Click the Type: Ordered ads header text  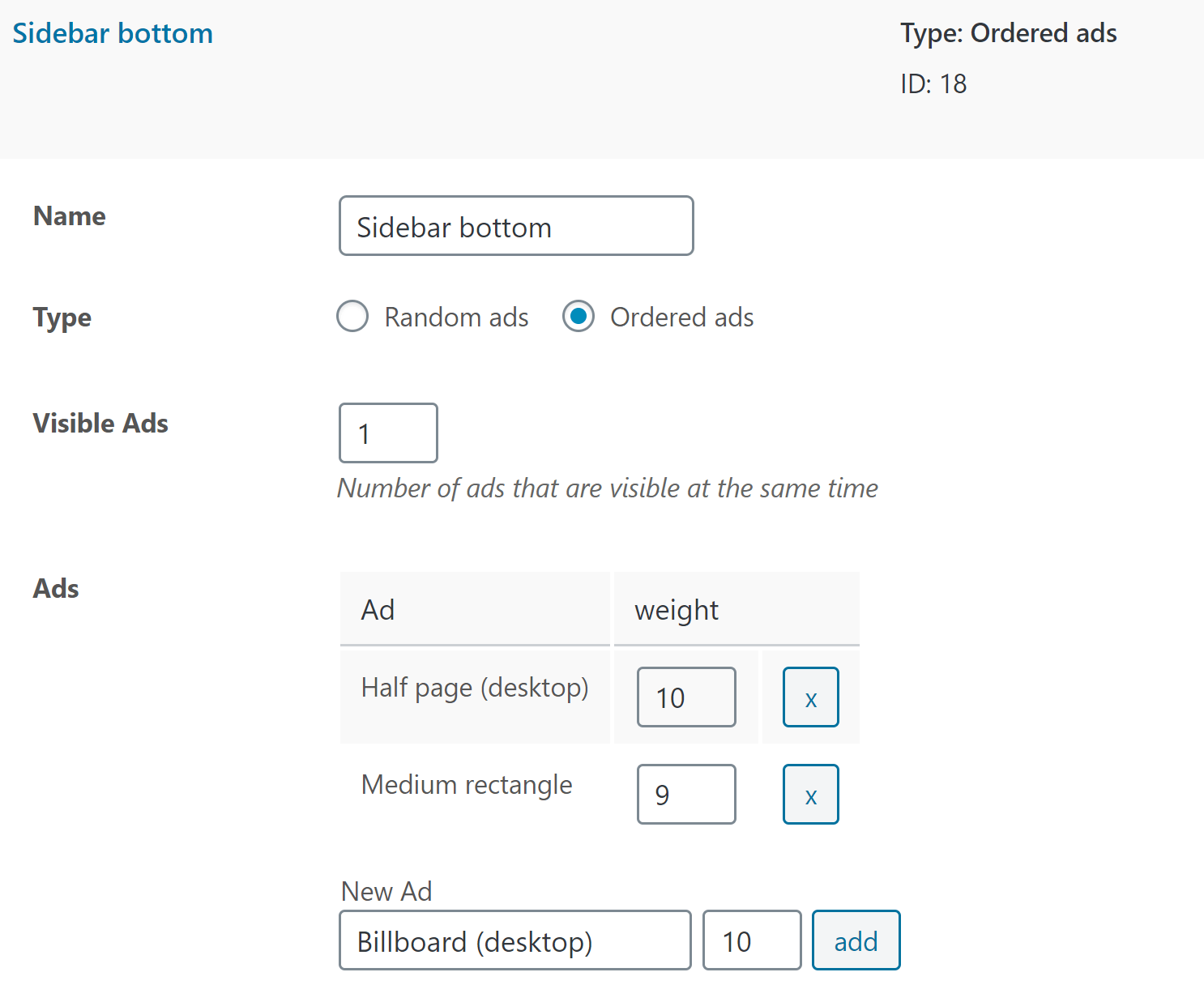pos(1009,33)
